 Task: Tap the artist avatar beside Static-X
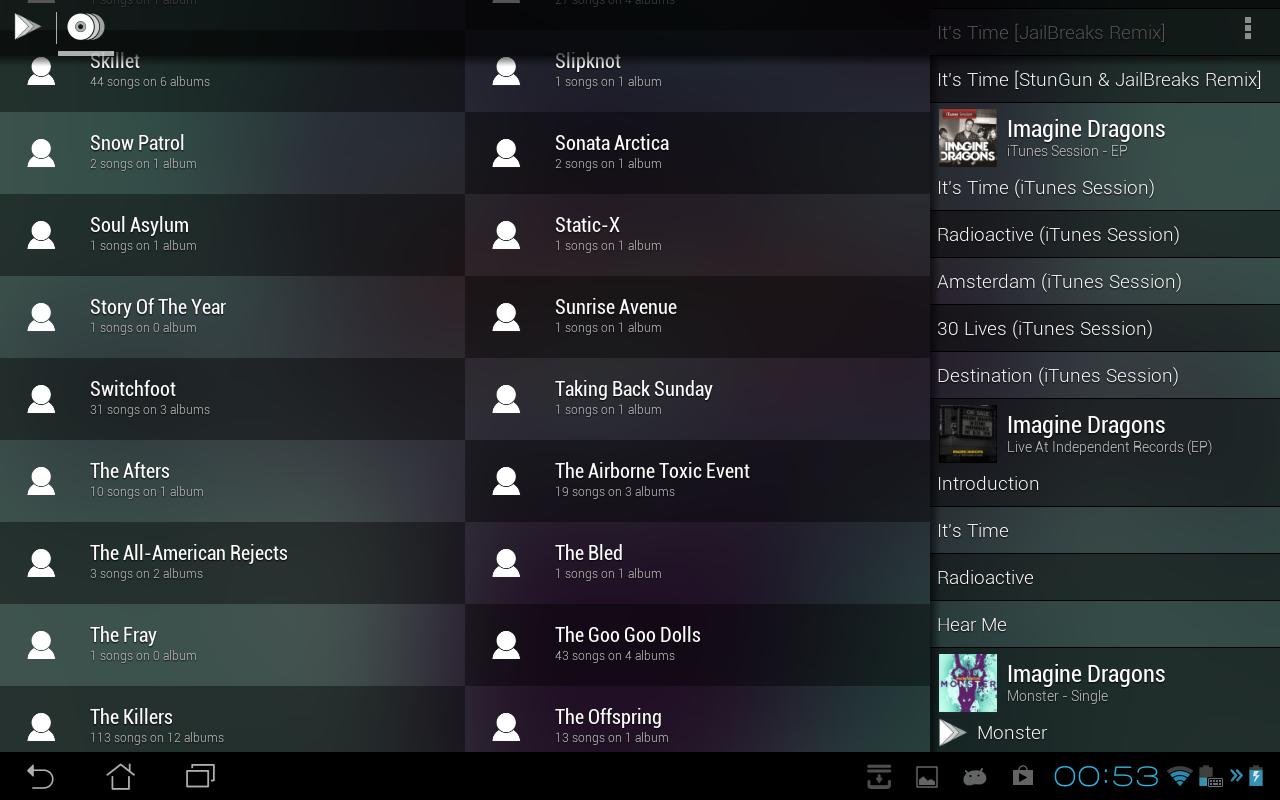click(x=506, y=234)
